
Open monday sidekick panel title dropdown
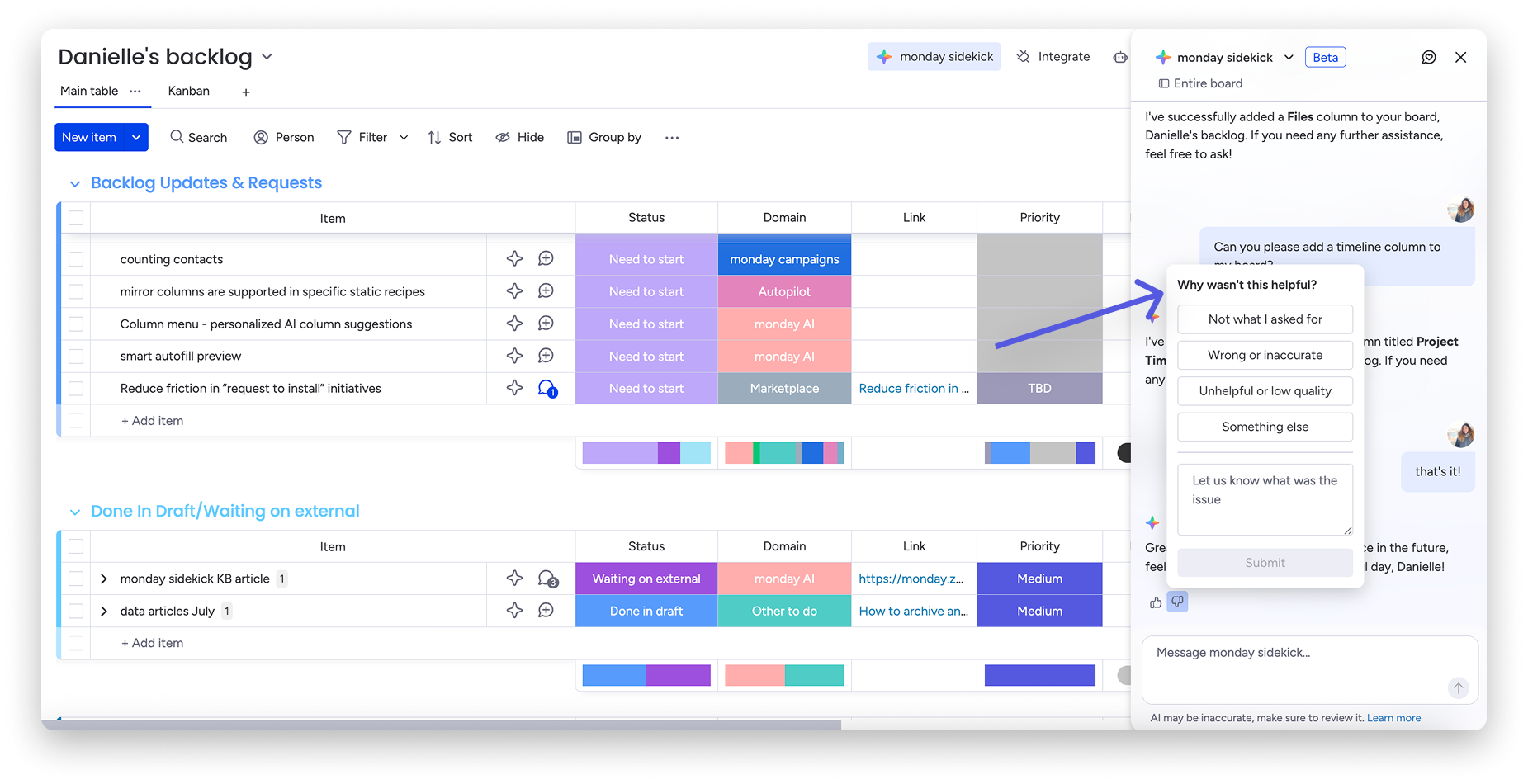tap(1289, 57)
